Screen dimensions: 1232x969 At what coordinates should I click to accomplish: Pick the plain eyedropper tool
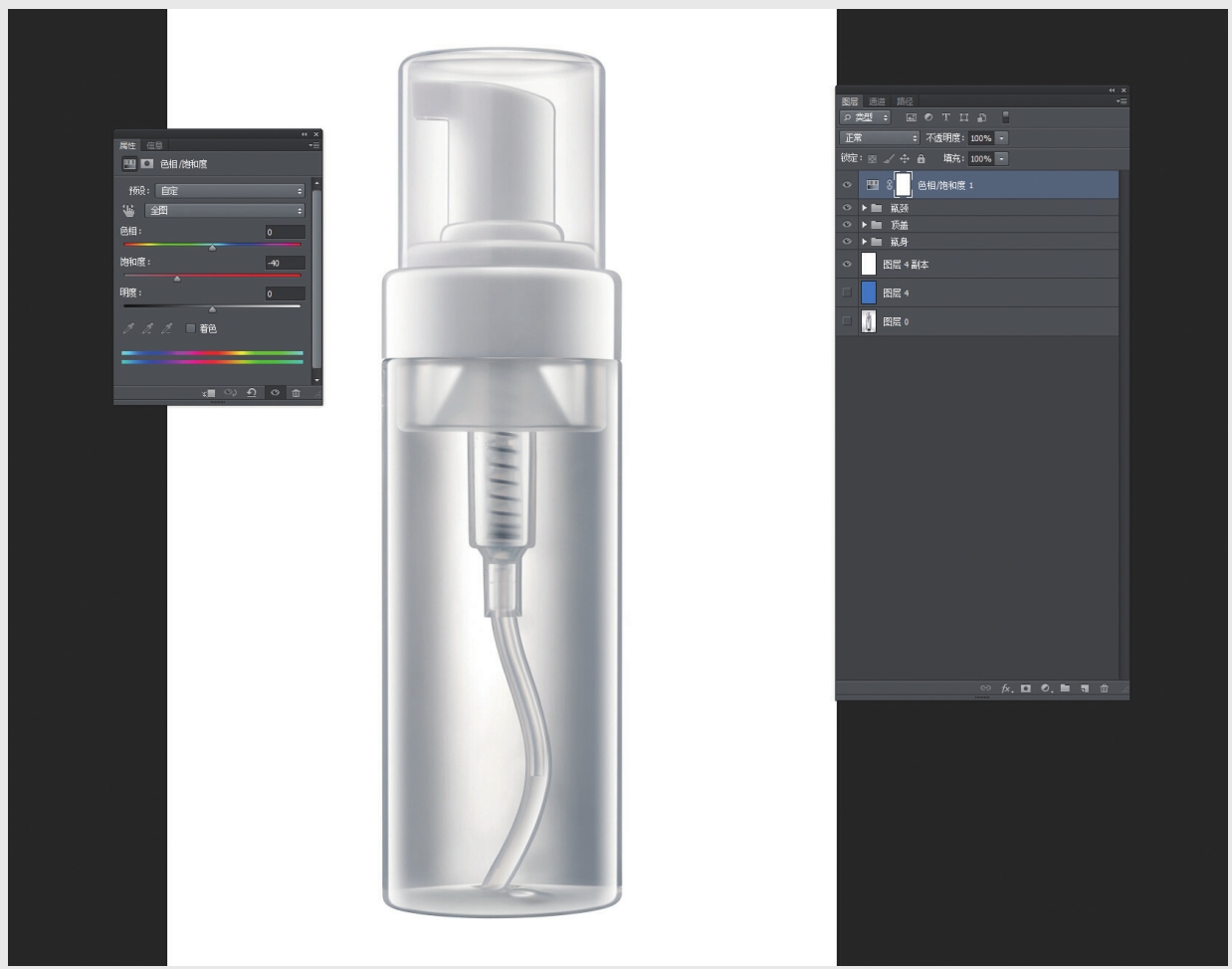(128, 328)
